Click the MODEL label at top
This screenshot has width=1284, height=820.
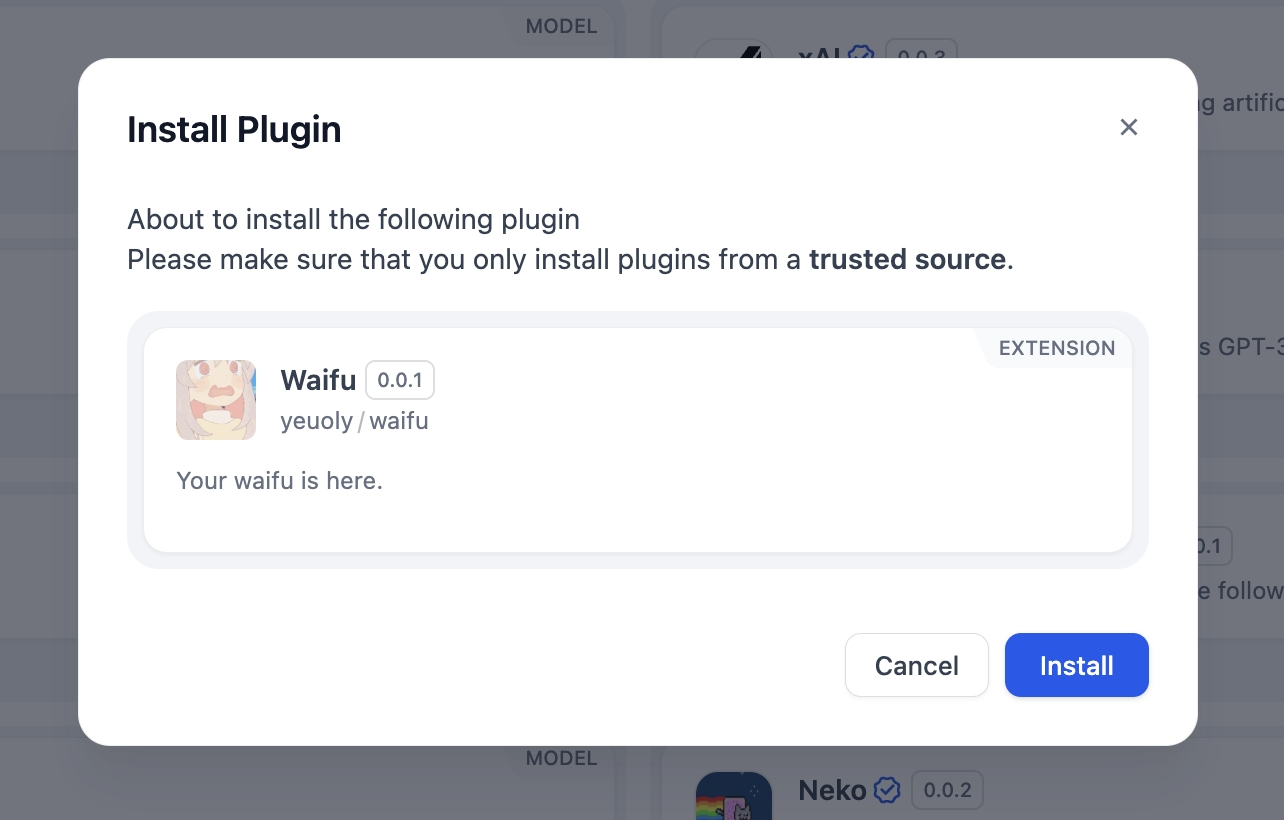(561, 27)
